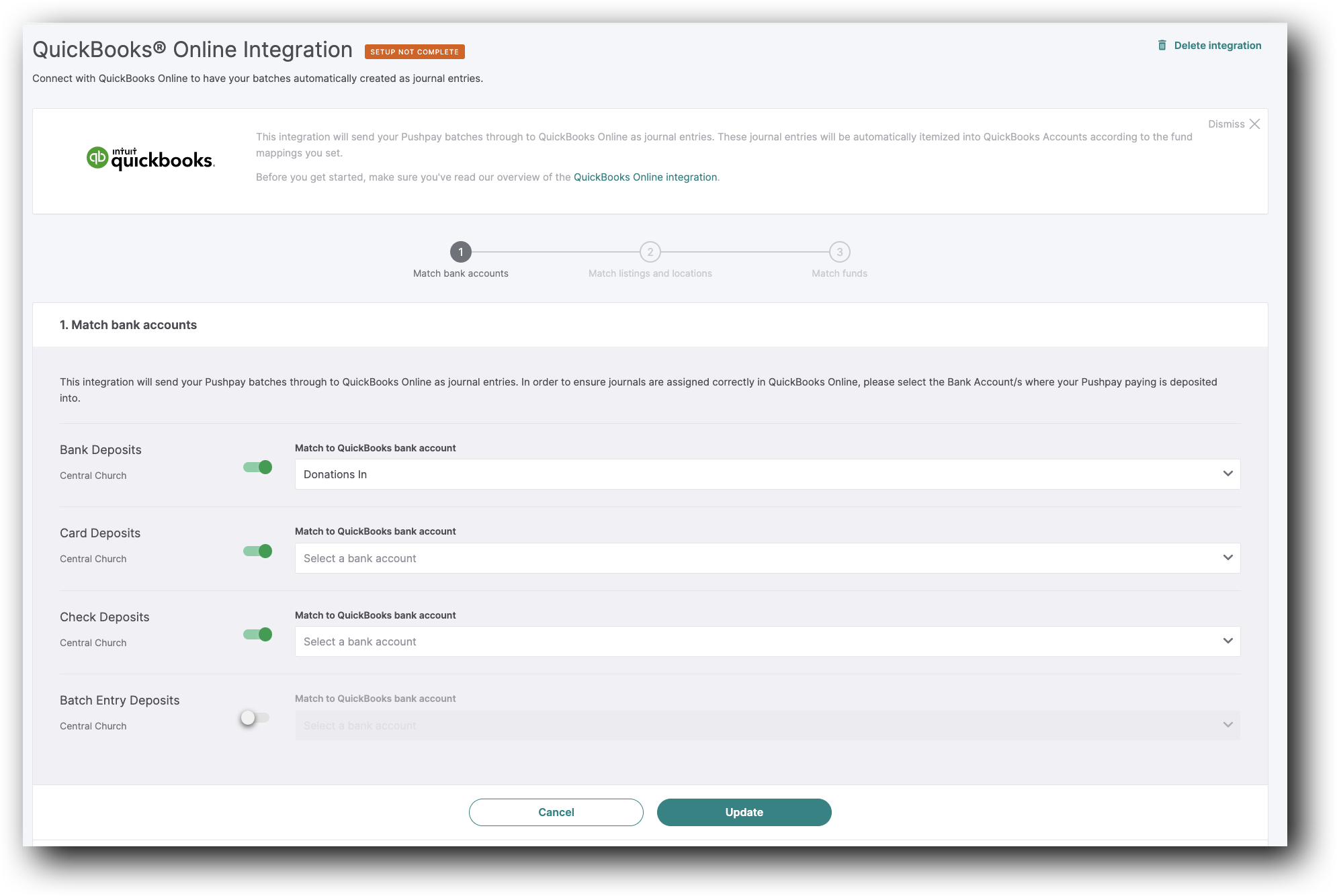This screenshot has width=1337, height=896.
Task: Click the Card Deposits label
Action: 100,533
